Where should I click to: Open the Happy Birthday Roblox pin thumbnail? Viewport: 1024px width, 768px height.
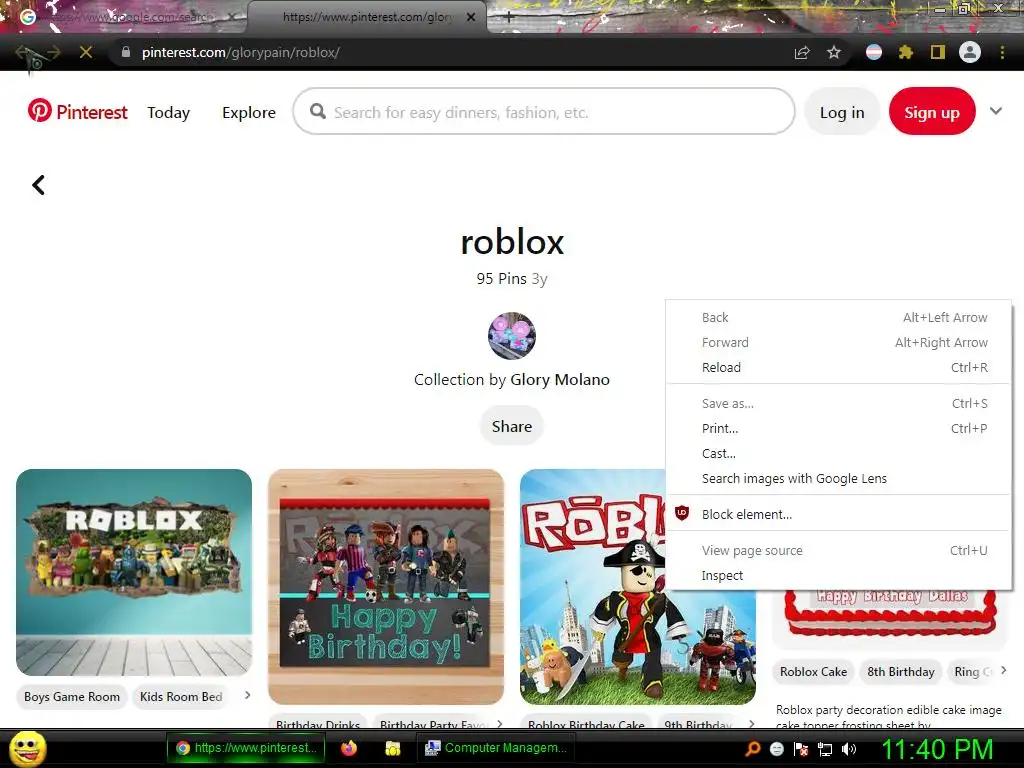pyautogui.click(x=386, y=586)
